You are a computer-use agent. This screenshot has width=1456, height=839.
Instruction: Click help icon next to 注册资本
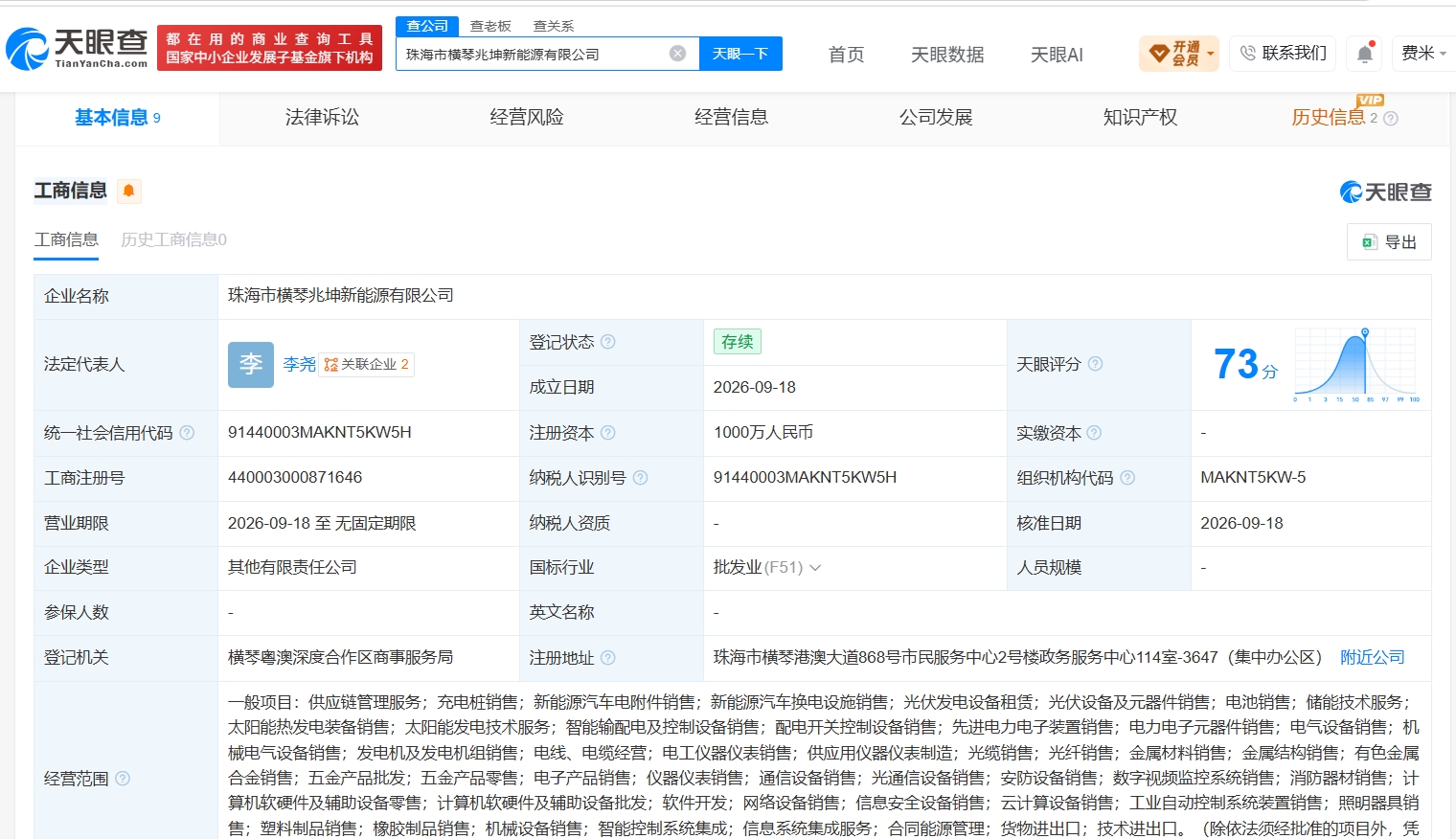pyautogui.click(x=608, y=433)
